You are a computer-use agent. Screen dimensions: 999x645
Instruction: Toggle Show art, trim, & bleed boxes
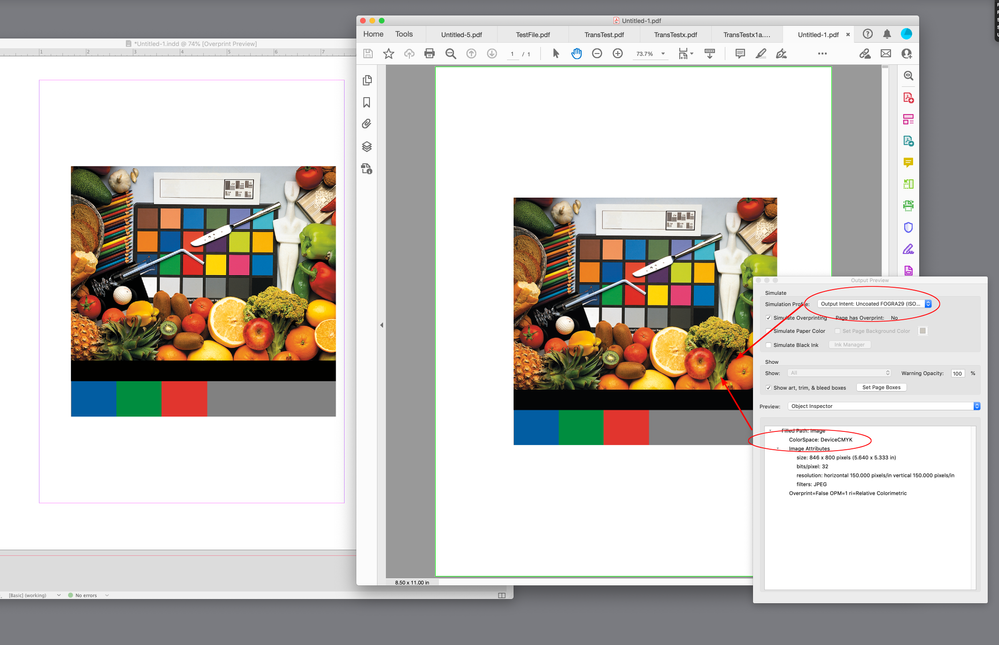pyautogui.click(x=768, y=388)
